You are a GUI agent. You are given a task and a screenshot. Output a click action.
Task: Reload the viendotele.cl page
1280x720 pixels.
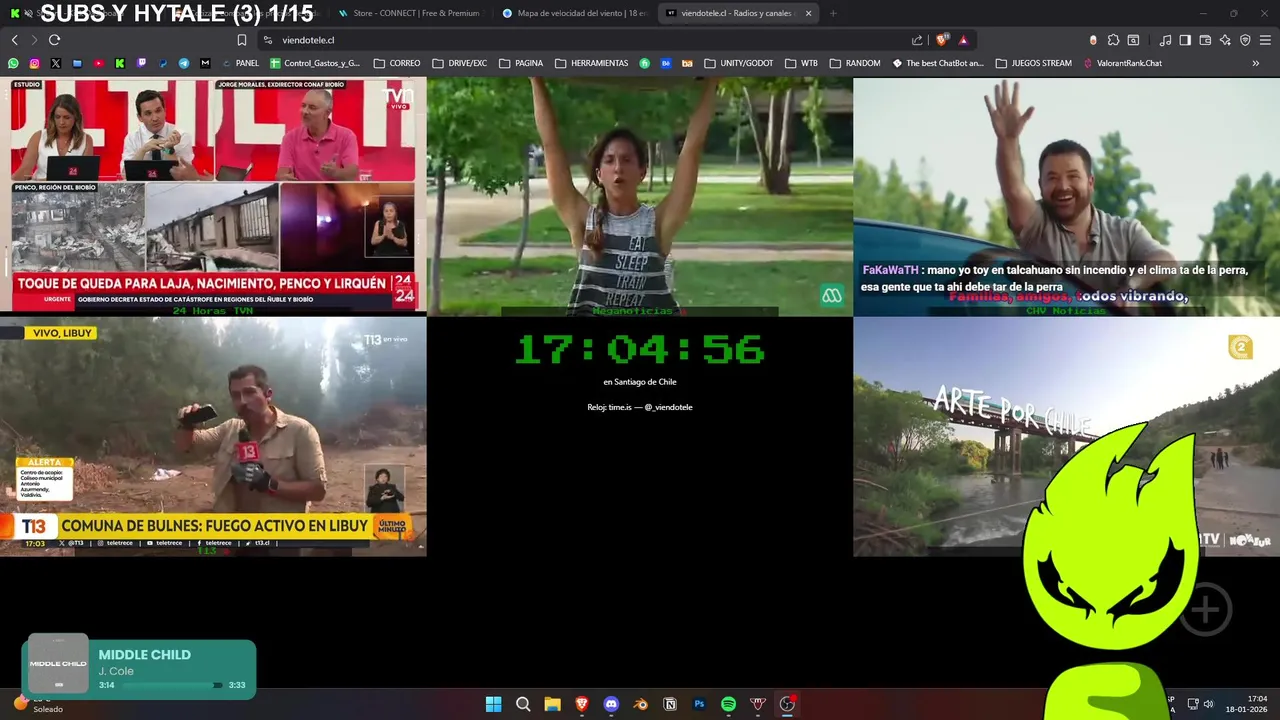[x=54, y=40]
